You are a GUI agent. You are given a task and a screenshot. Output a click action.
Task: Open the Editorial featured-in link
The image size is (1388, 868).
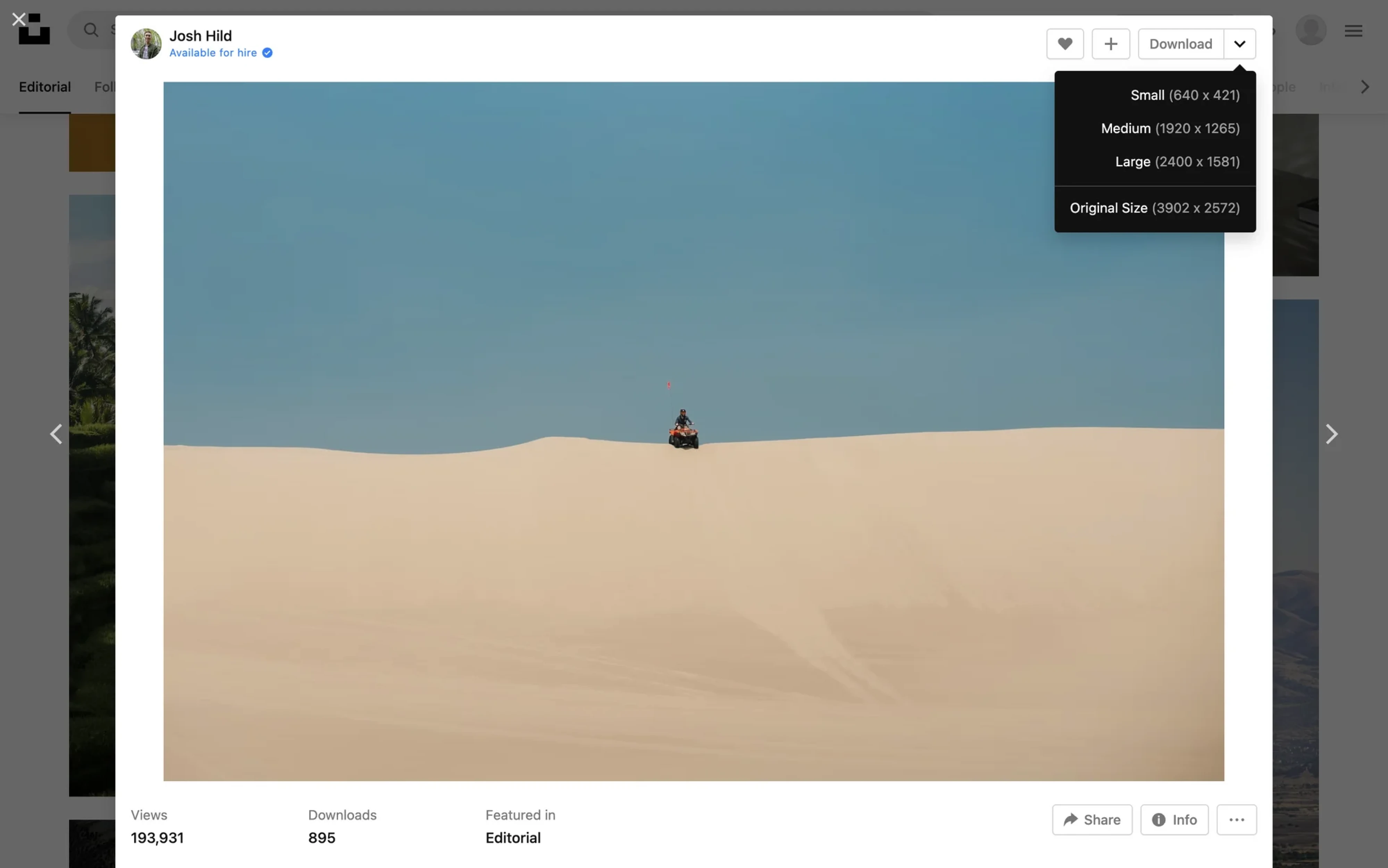(x=513, y=837)
